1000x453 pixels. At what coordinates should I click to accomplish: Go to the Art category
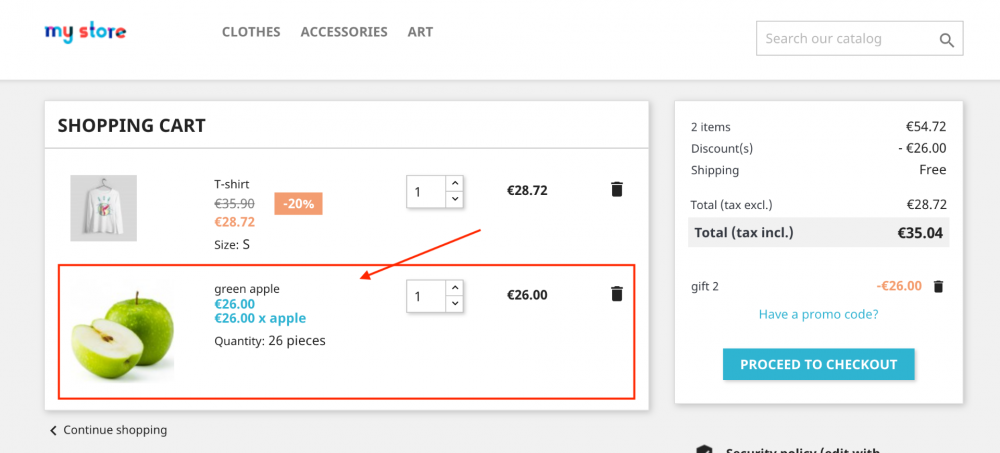click(x=420, y=32)
